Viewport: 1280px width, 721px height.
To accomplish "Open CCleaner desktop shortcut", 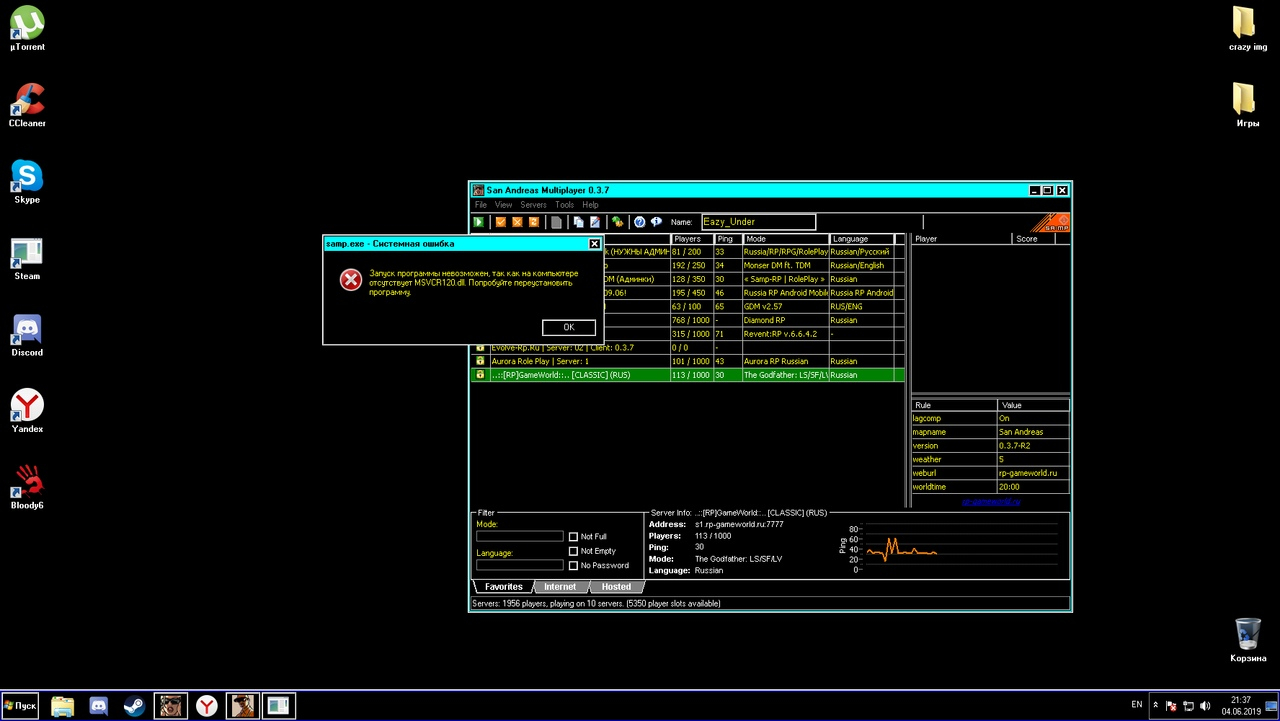I will point(27,105).
